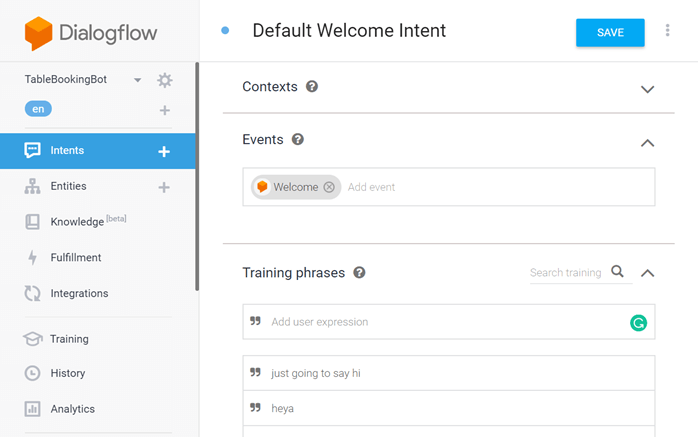Click the Intents speech bubble icon
This screenshot has width=698, height=437.
[32, 150]
